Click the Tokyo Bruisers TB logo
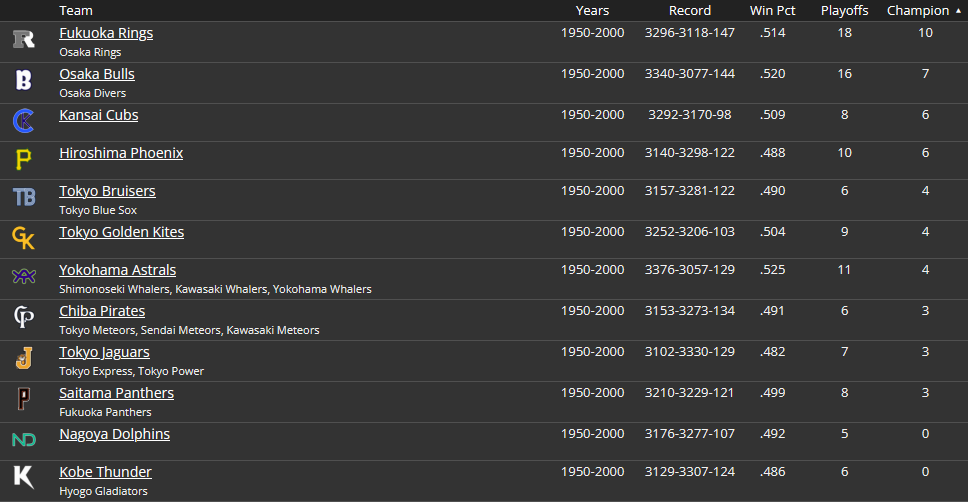 point(24,197)
